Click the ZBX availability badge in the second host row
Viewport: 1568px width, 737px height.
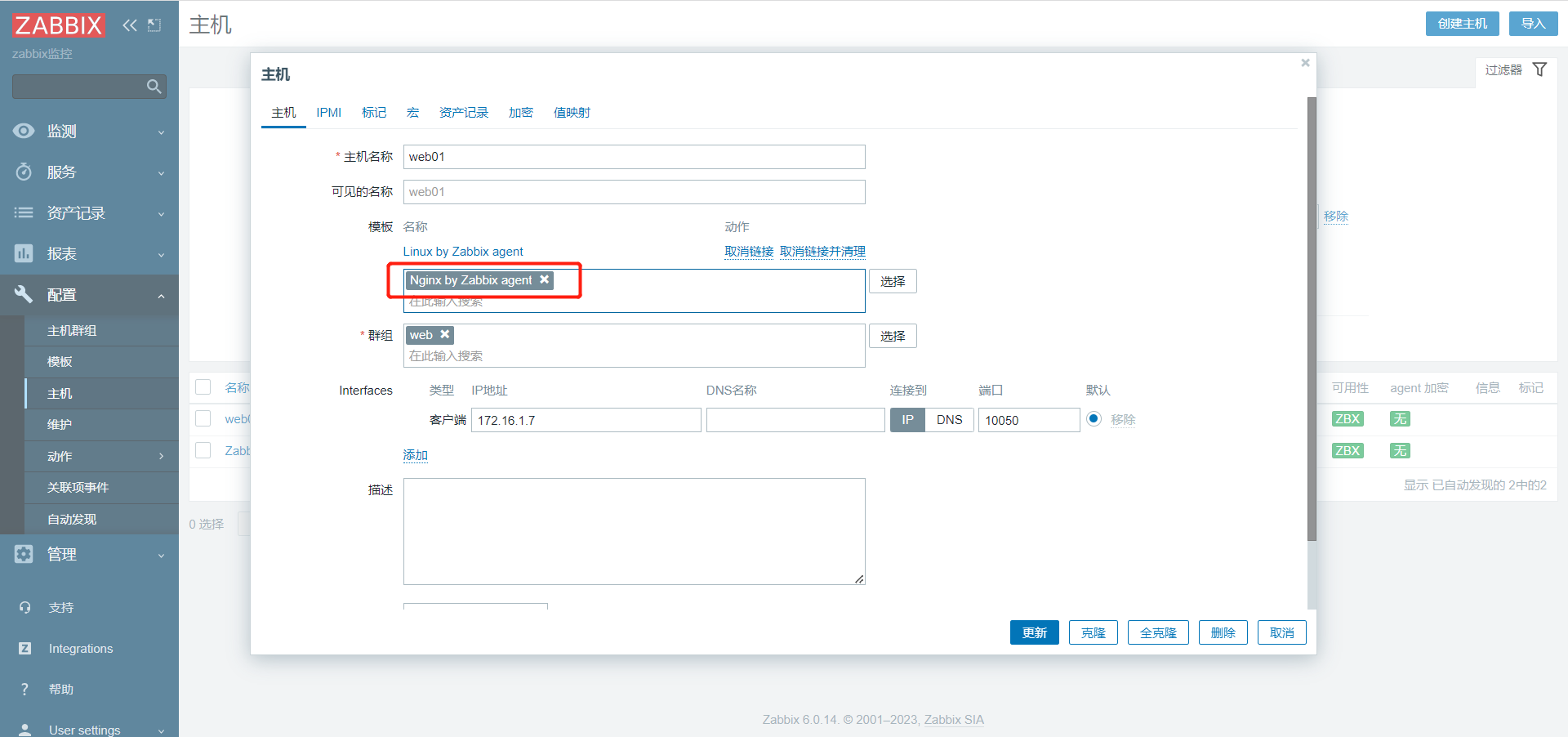point(1347,450)
